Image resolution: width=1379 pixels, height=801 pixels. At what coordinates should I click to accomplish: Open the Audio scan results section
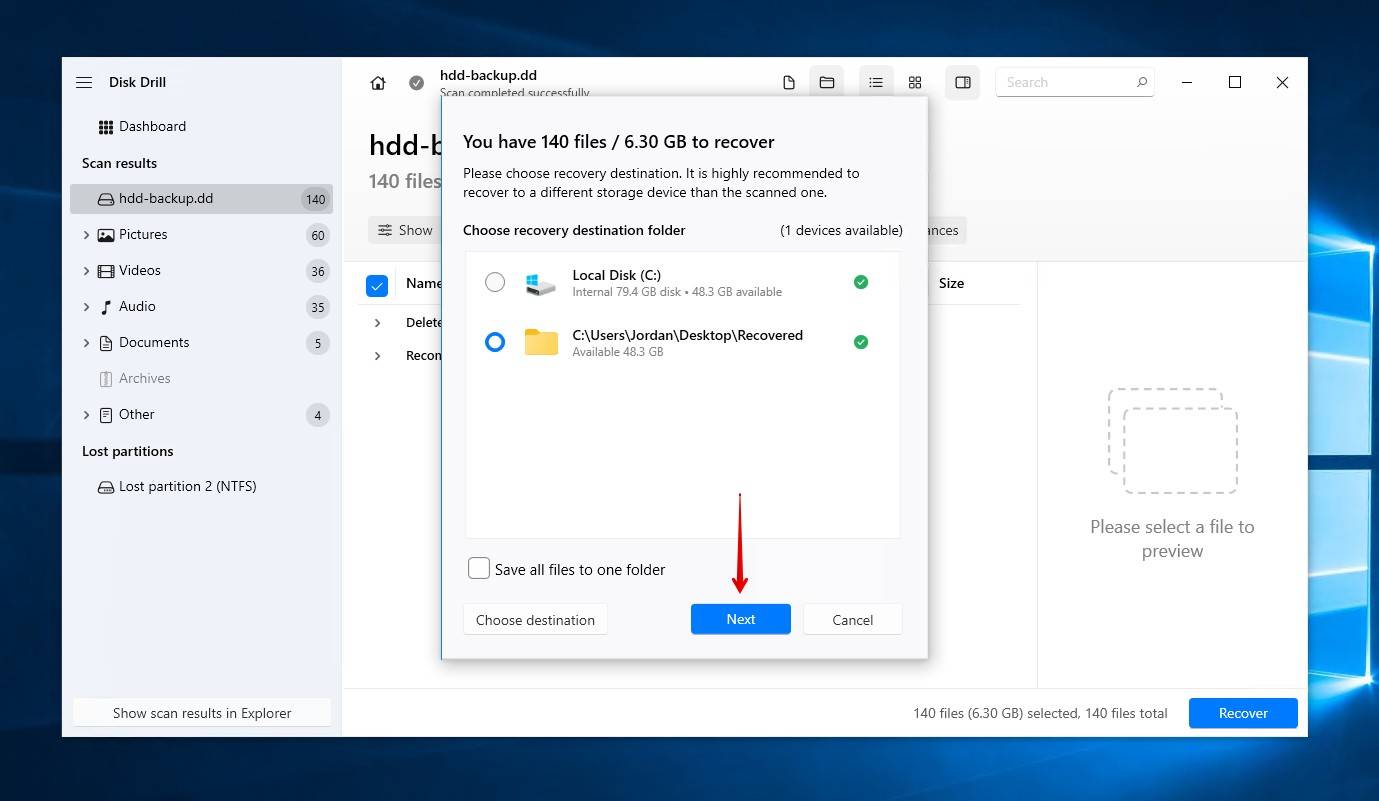[137, 306]
